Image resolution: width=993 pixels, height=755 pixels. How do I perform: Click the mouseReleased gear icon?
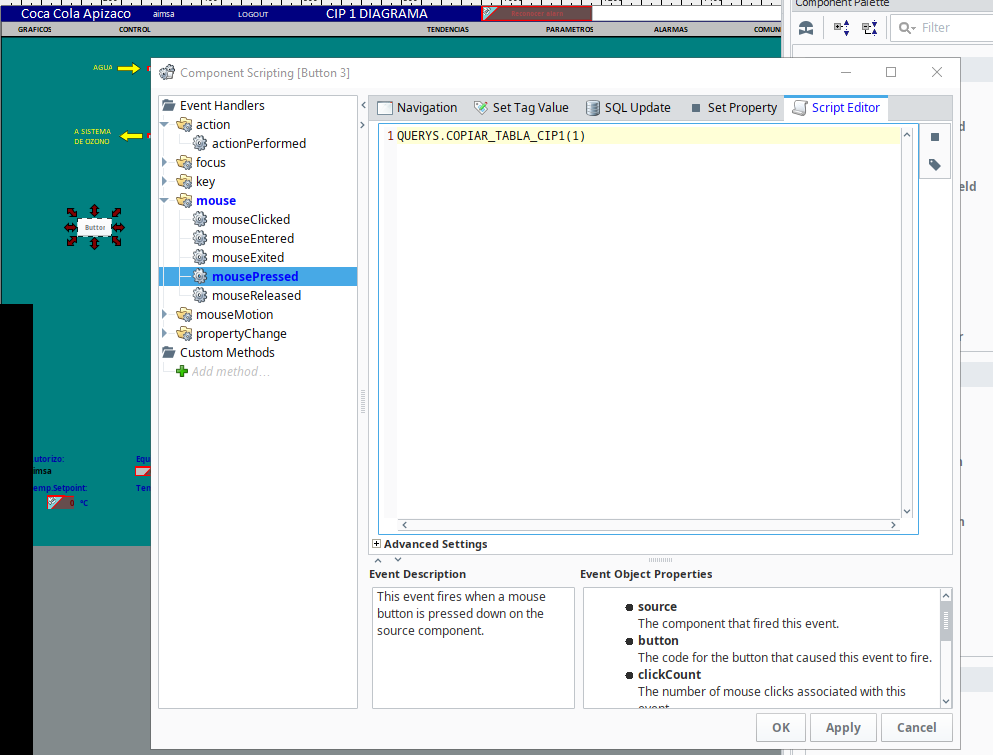coord(200,296)
